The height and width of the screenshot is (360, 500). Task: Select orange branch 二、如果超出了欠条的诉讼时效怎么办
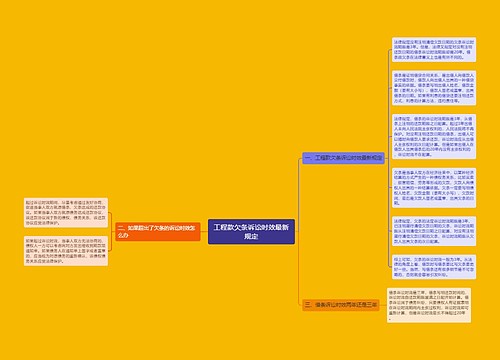(158, 232)
